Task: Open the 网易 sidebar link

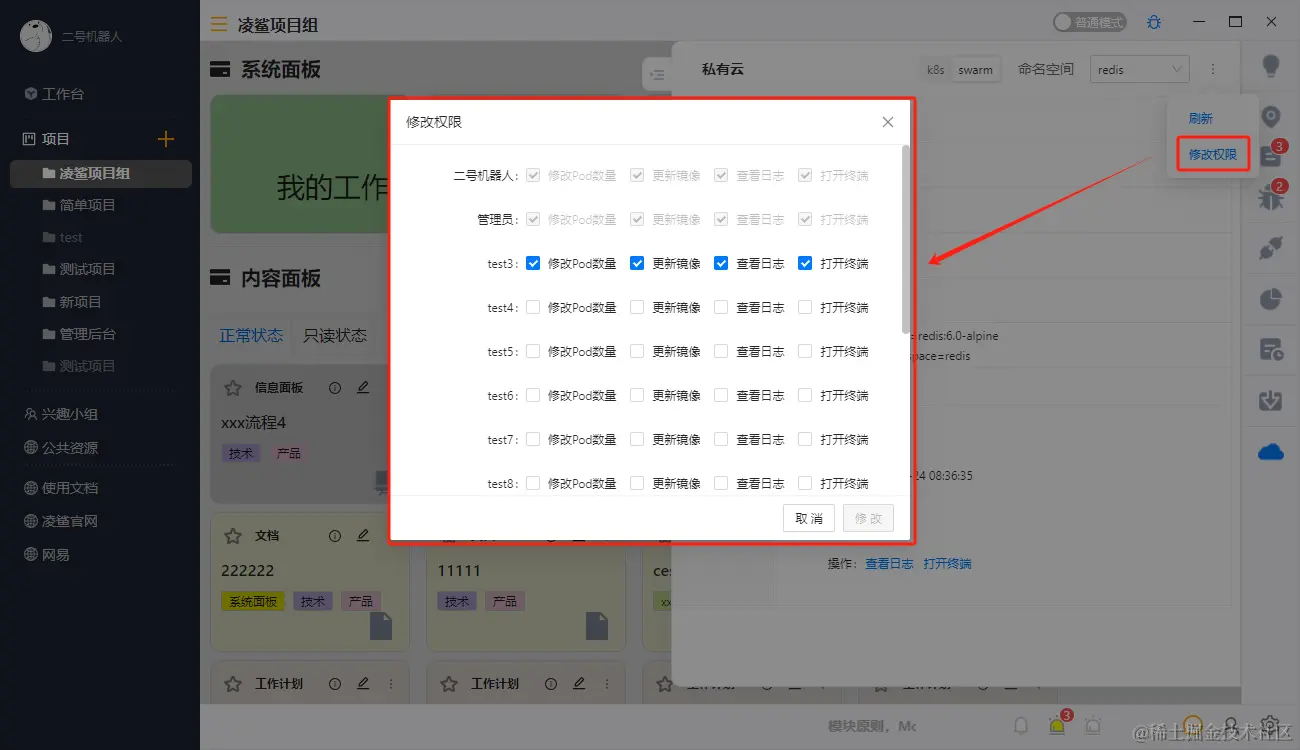Action: click(46, 554)
